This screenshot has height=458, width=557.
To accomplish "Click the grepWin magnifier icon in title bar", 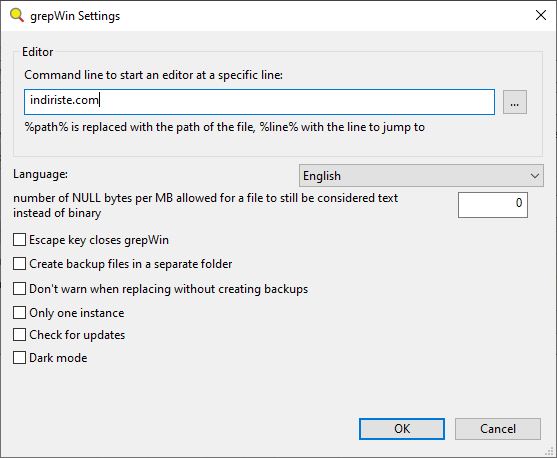I will [x=16, y=15].
